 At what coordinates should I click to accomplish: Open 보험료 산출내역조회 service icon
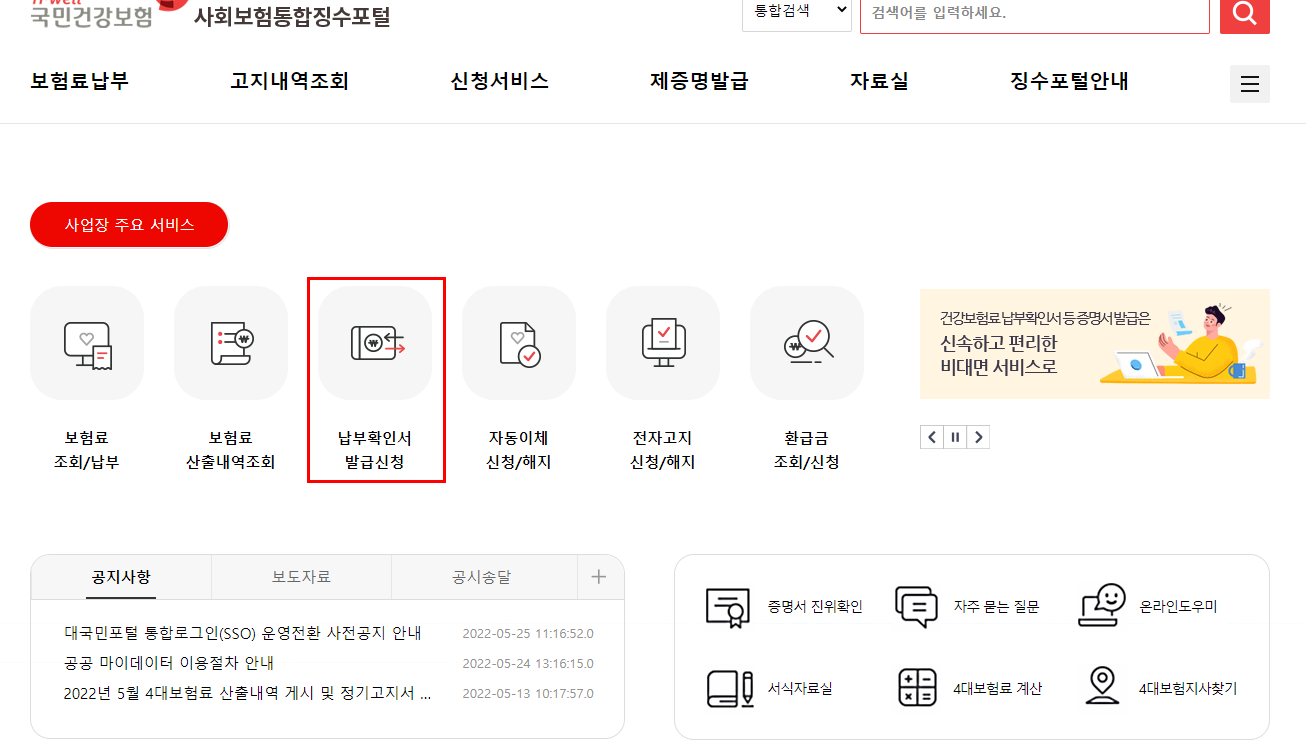231,343
